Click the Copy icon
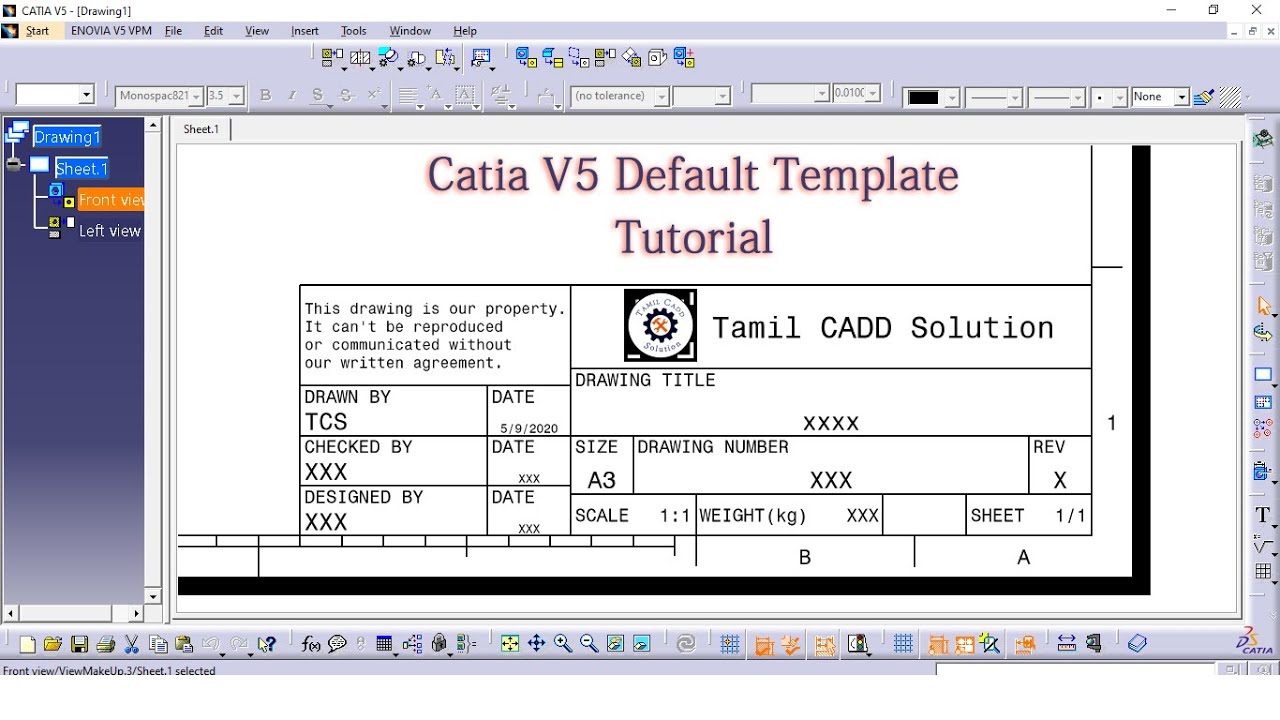Screen dimensions: 1280x720 point(158,644)
